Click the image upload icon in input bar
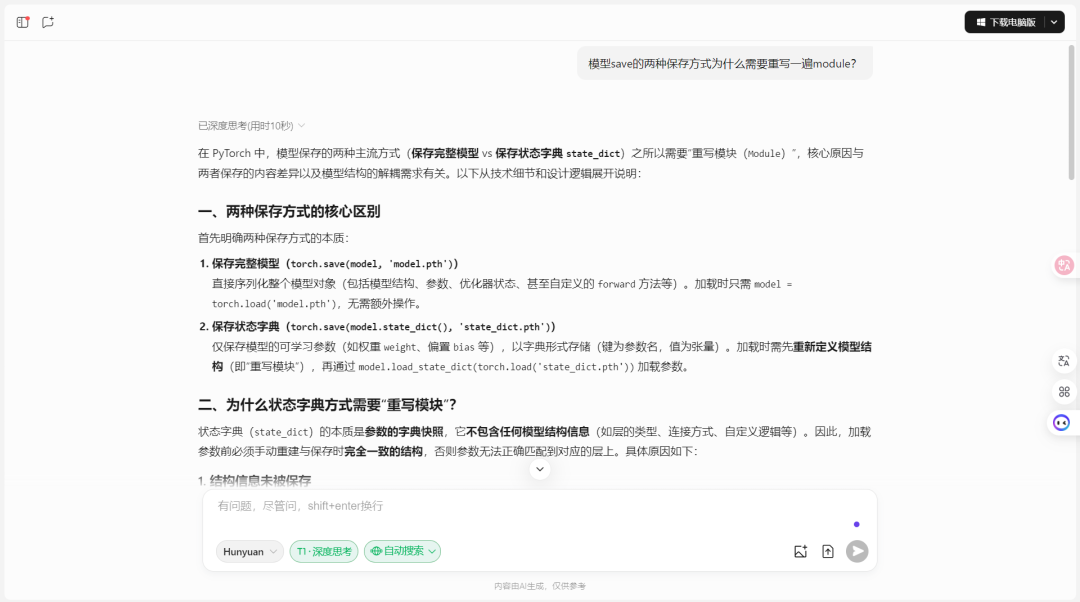 coord(800,550)
